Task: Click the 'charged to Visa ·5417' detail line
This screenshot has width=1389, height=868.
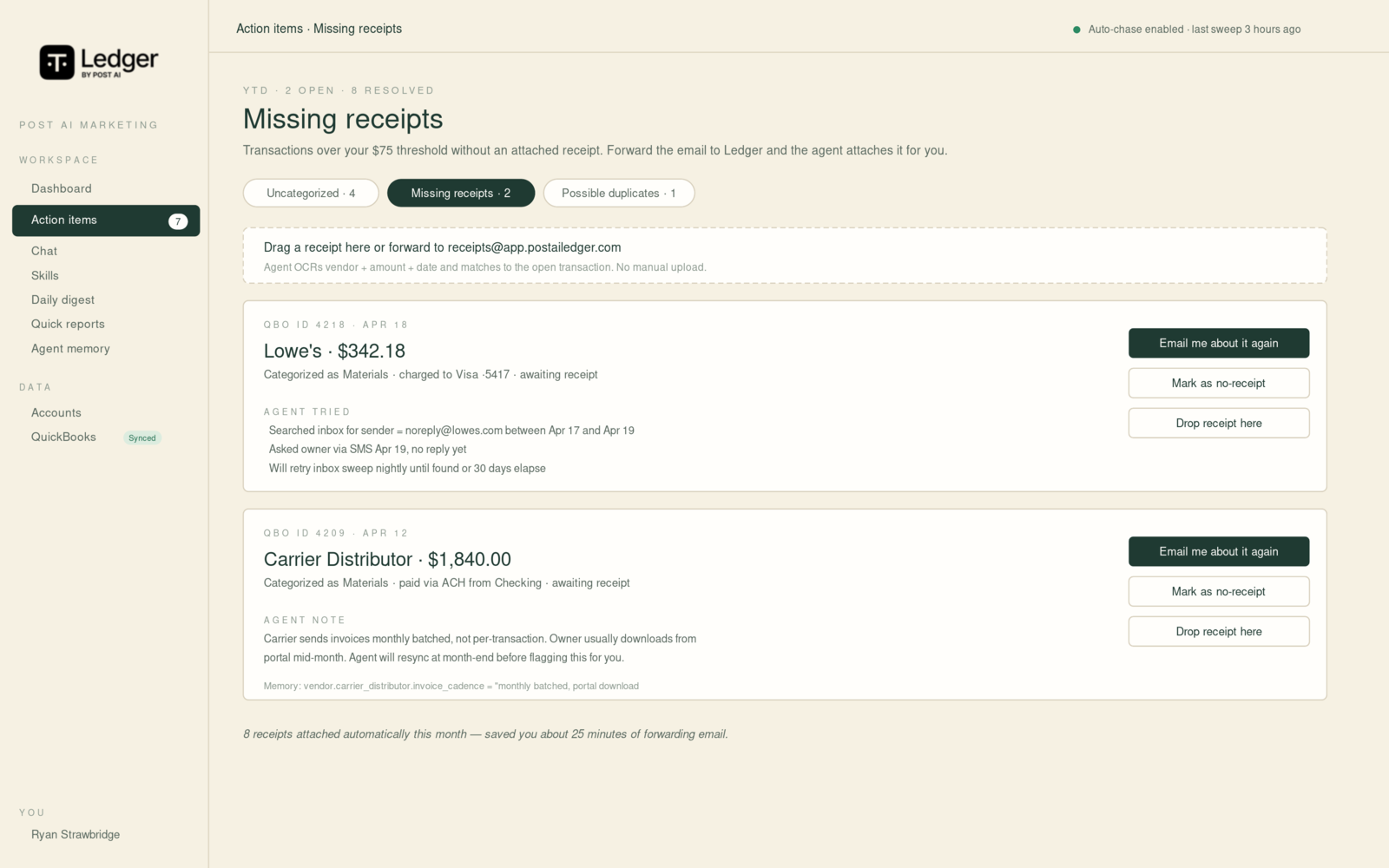Action: click(x=431, y=374)
